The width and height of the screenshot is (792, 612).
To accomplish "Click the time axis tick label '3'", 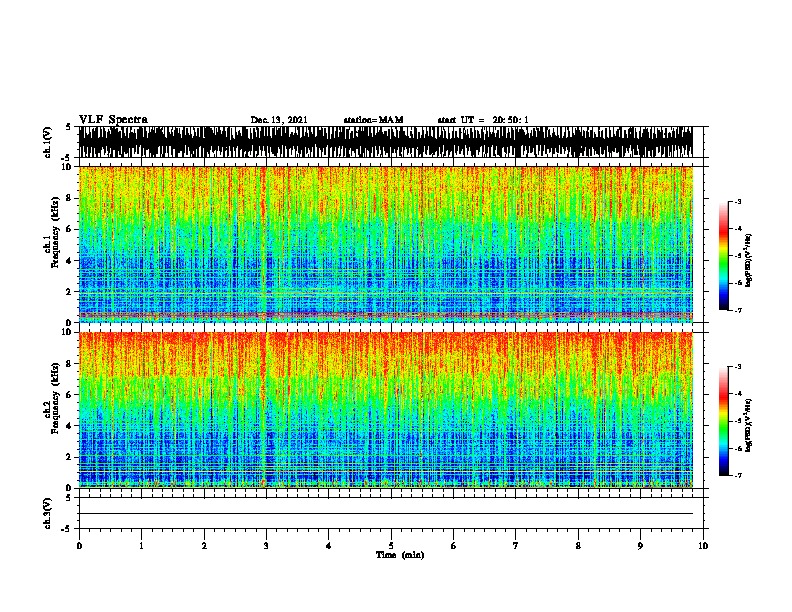I will [266, 545].
